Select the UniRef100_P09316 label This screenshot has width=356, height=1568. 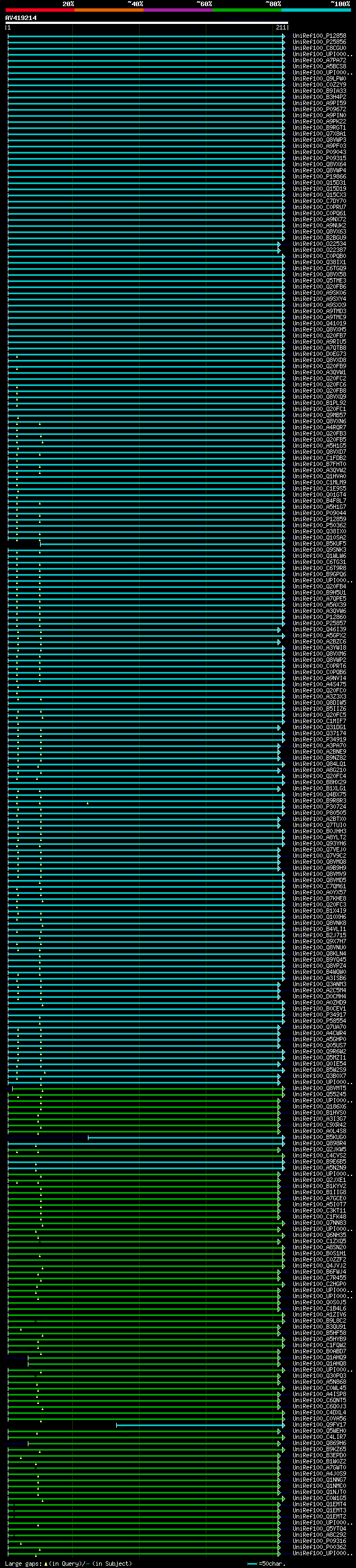coord(319,1541)
